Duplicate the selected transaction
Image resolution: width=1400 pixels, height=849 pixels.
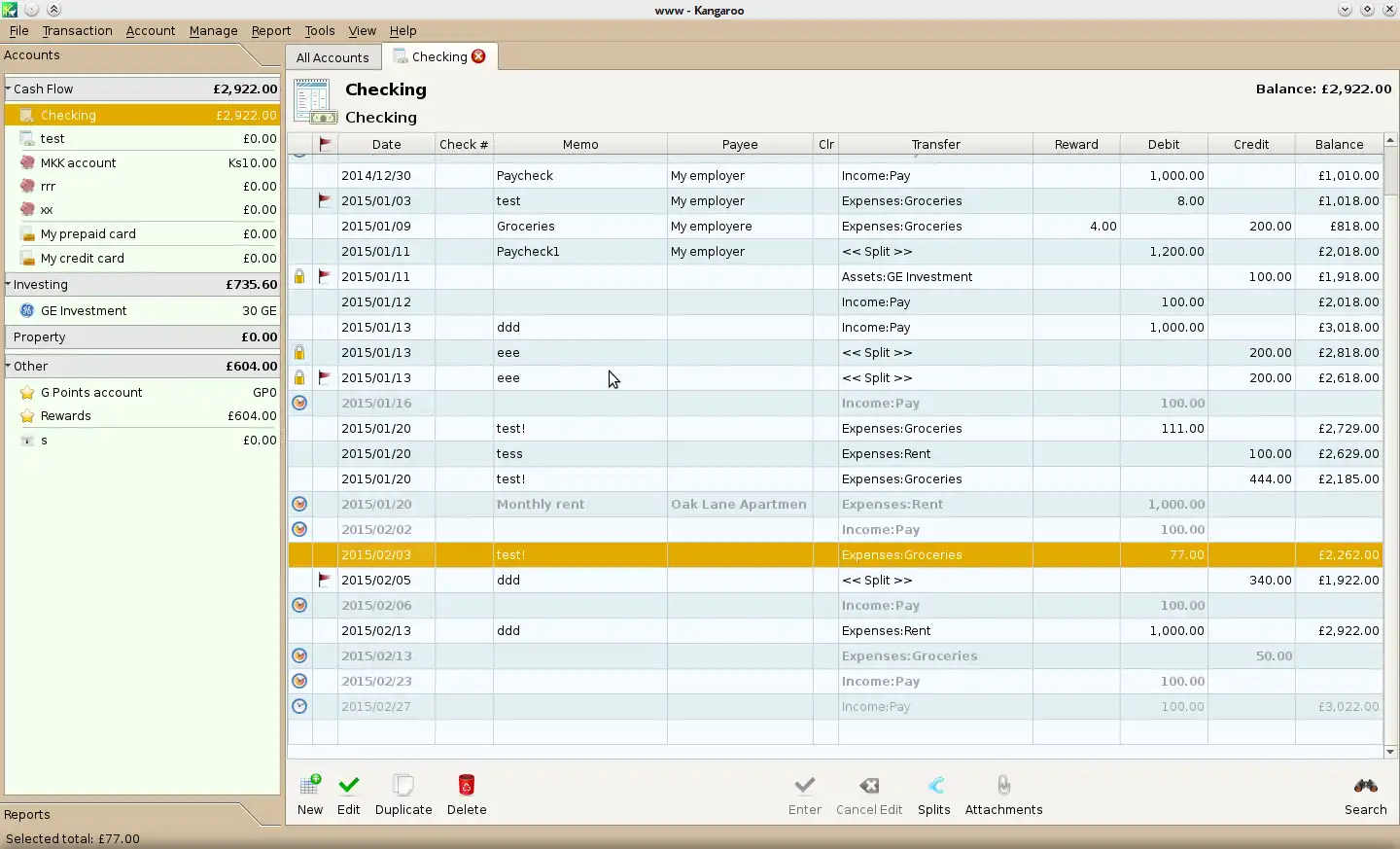tap(403, 786)
